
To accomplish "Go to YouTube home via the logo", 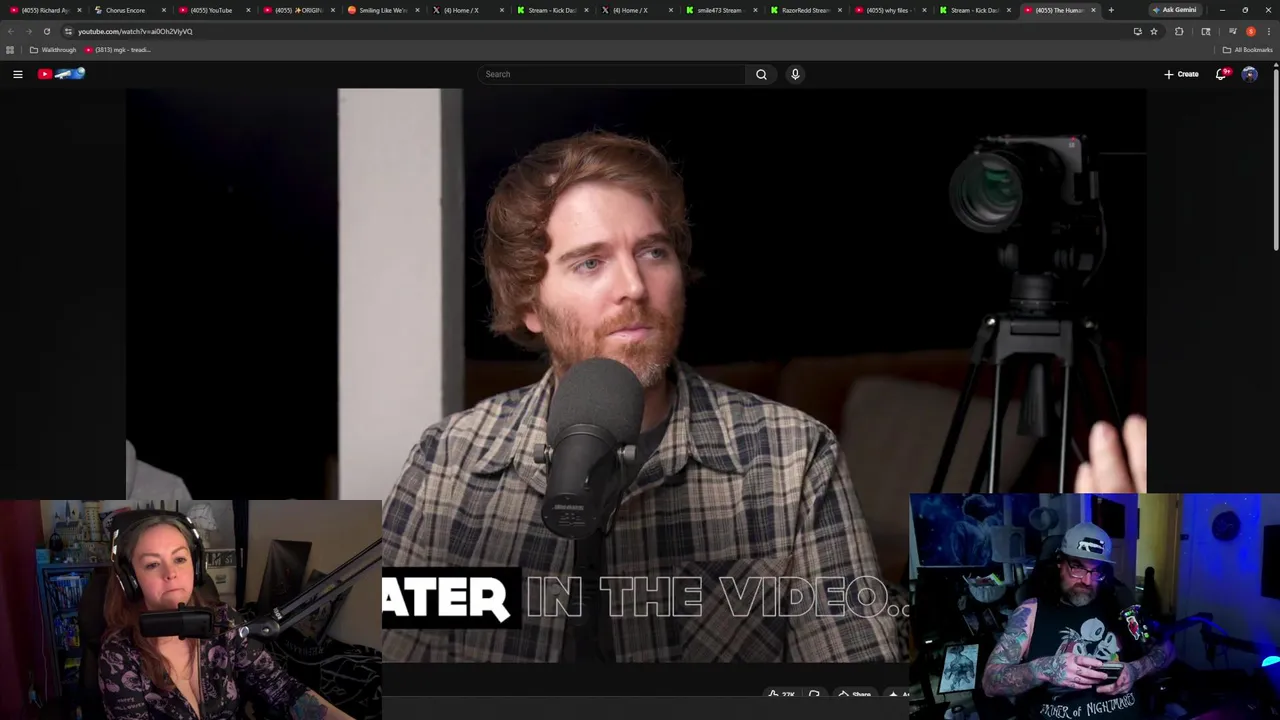I will pyautogui.click(x=62, y=74).
